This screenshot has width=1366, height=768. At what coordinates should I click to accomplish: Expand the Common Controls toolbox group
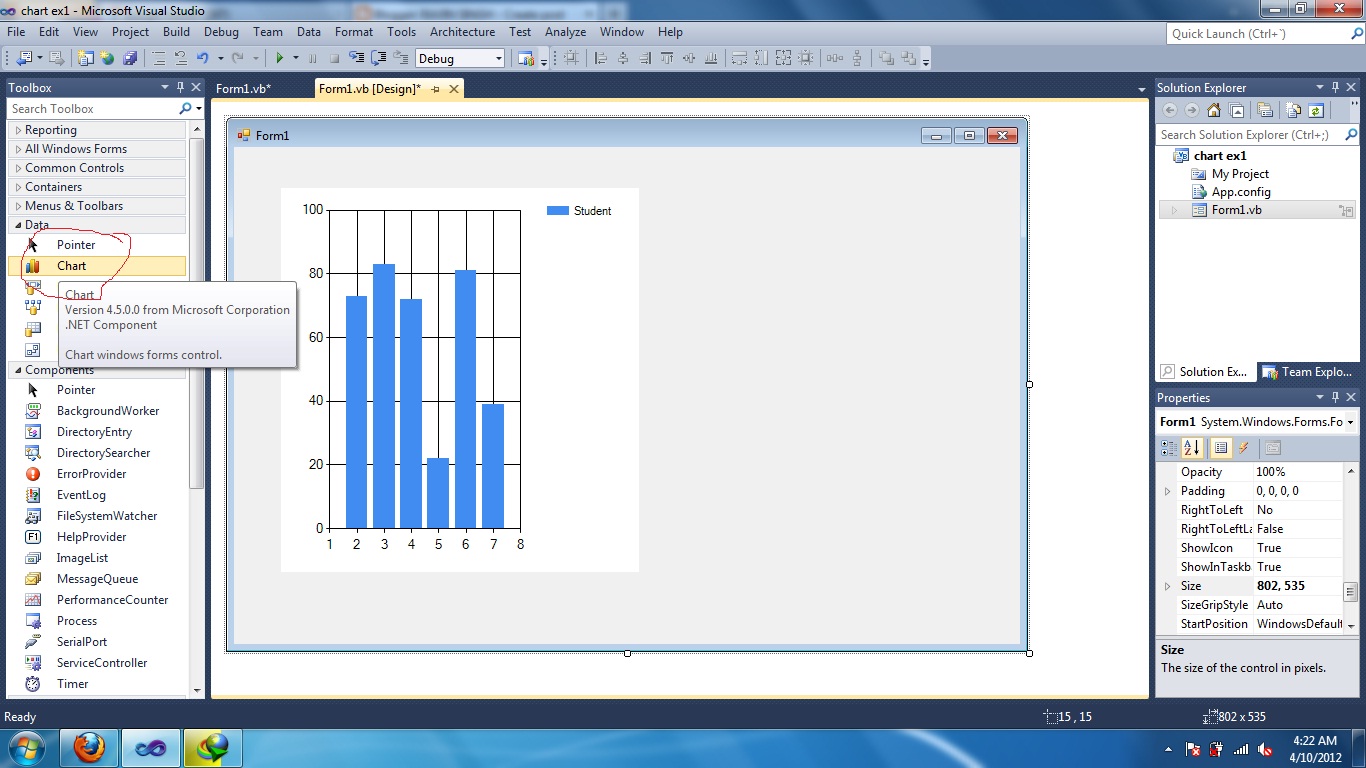point(18,168)
